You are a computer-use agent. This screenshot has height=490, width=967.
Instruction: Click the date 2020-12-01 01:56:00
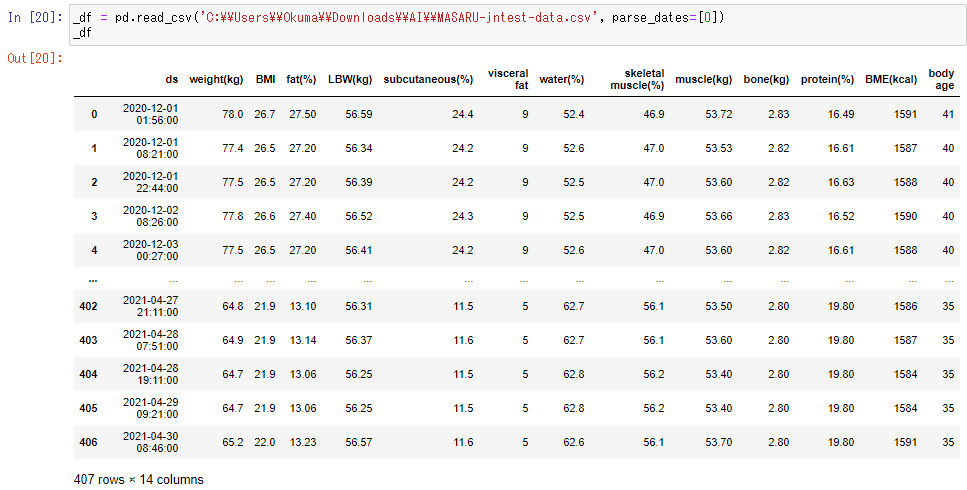click(150, 114)
